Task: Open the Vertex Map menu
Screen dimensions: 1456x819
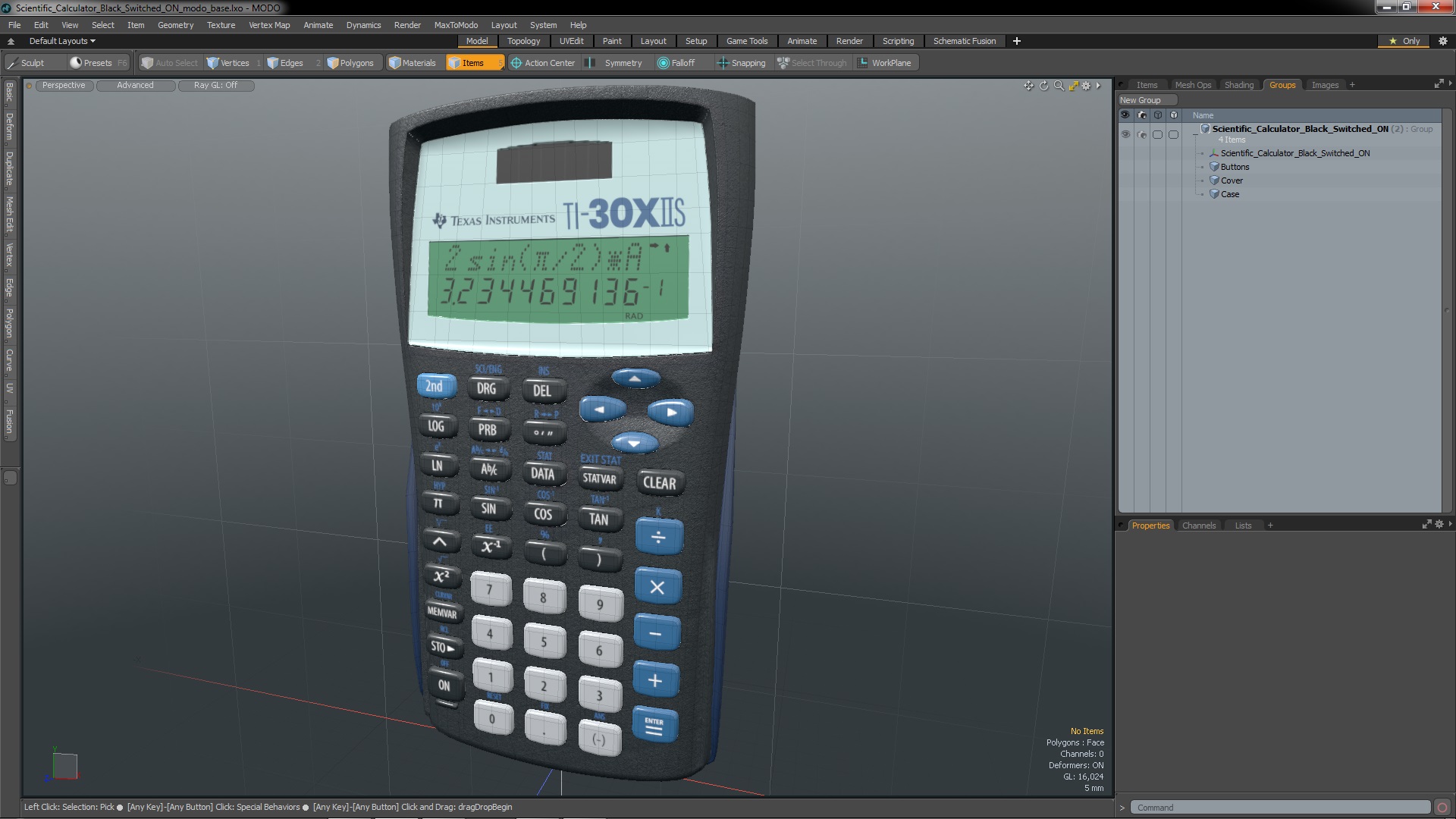Action: [x=269, y=25]
